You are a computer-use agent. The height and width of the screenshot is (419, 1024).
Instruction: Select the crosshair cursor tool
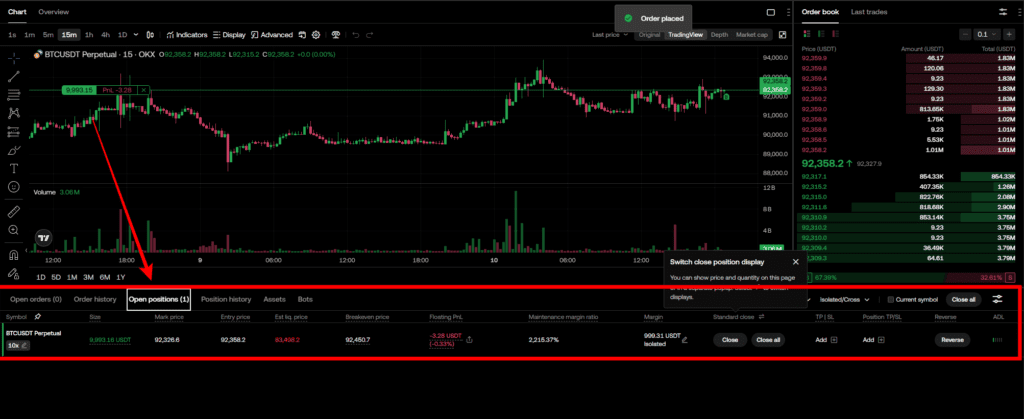(14, 57)
